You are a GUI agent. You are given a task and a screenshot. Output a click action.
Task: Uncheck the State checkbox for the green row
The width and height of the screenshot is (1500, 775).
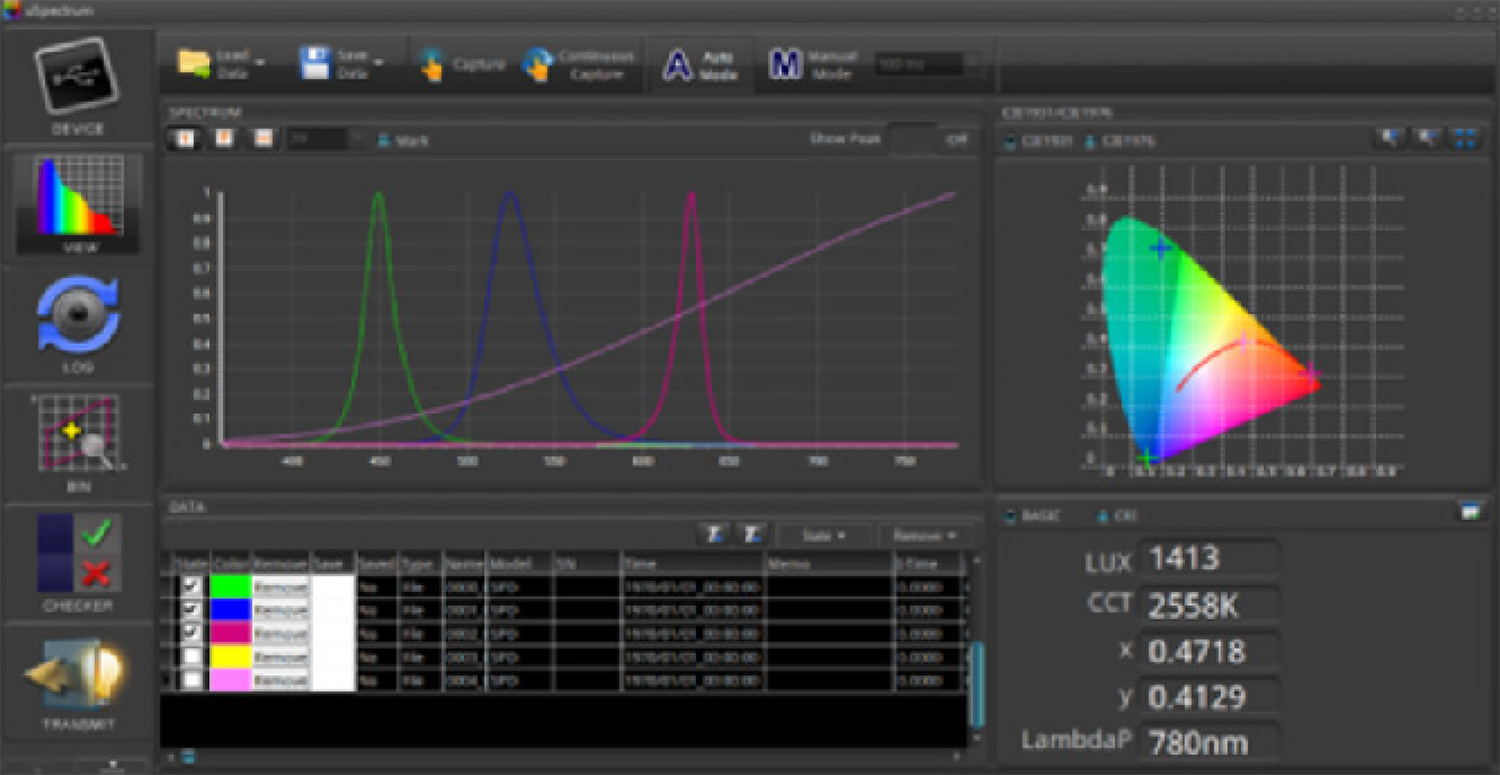191,586
